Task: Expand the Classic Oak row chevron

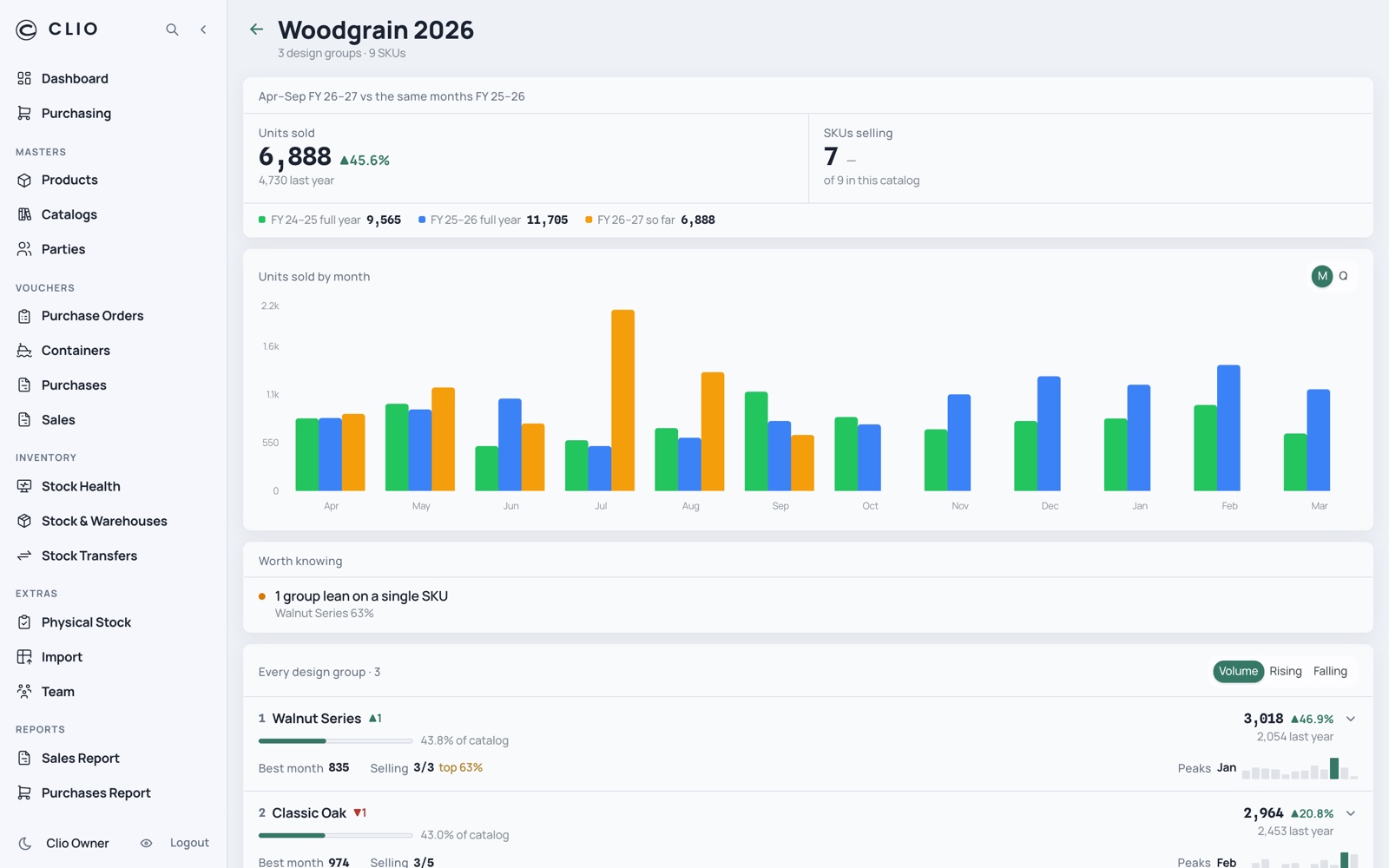Action: coord(1351,813)
